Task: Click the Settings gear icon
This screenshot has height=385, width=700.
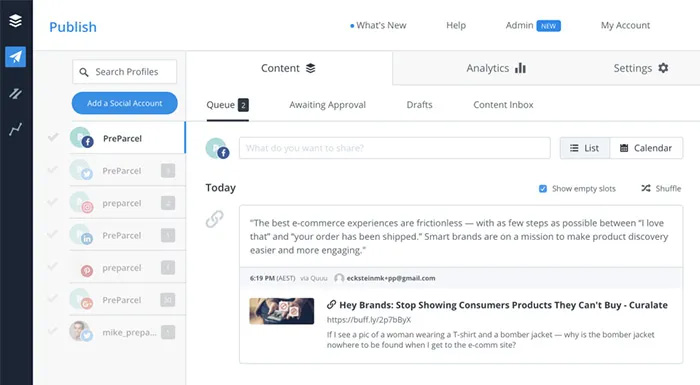Action: pos(663,68)
